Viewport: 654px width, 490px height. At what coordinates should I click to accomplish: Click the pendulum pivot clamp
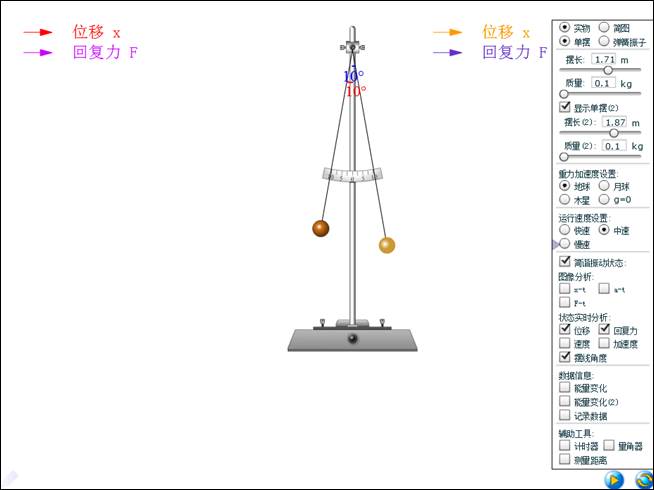pos(352,48)
